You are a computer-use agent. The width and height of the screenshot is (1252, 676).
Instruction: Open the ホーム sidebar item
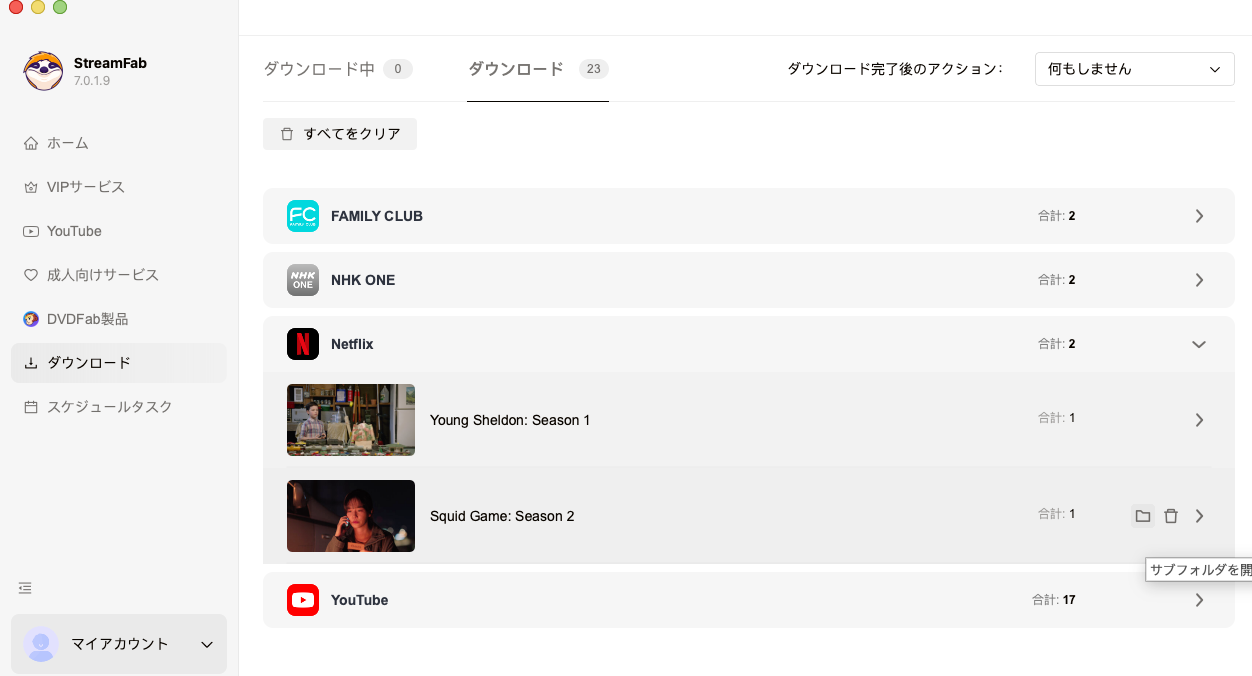[x=119, y=143]
